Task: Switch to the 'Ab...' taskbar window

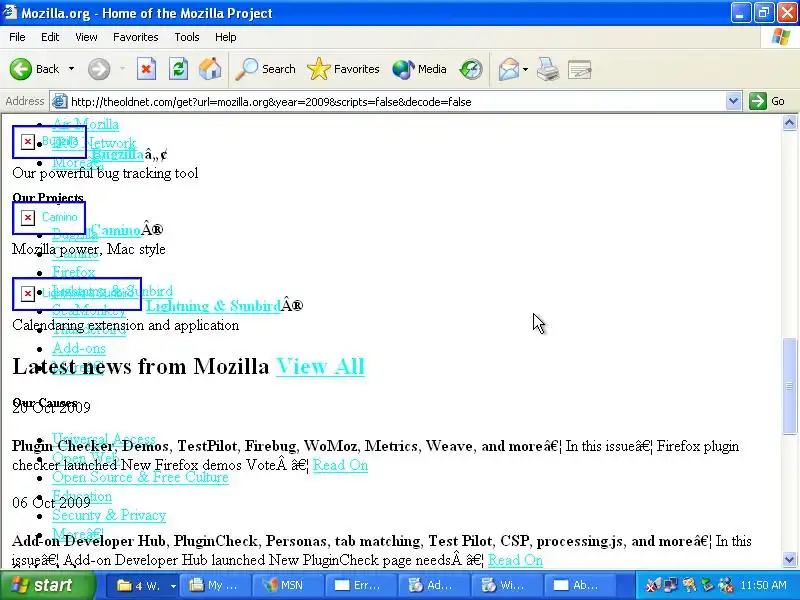Action: click(x=580, y=585)
